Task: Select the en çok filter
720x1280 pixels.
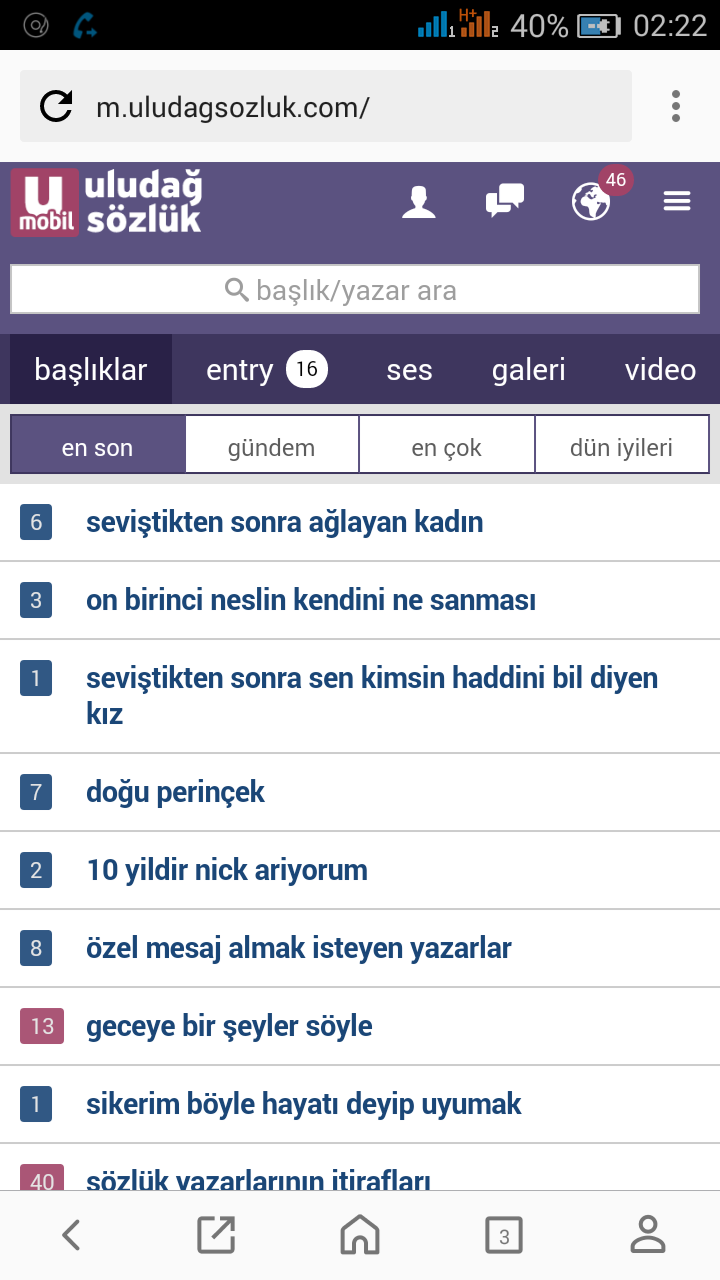Action: [446, 447]
